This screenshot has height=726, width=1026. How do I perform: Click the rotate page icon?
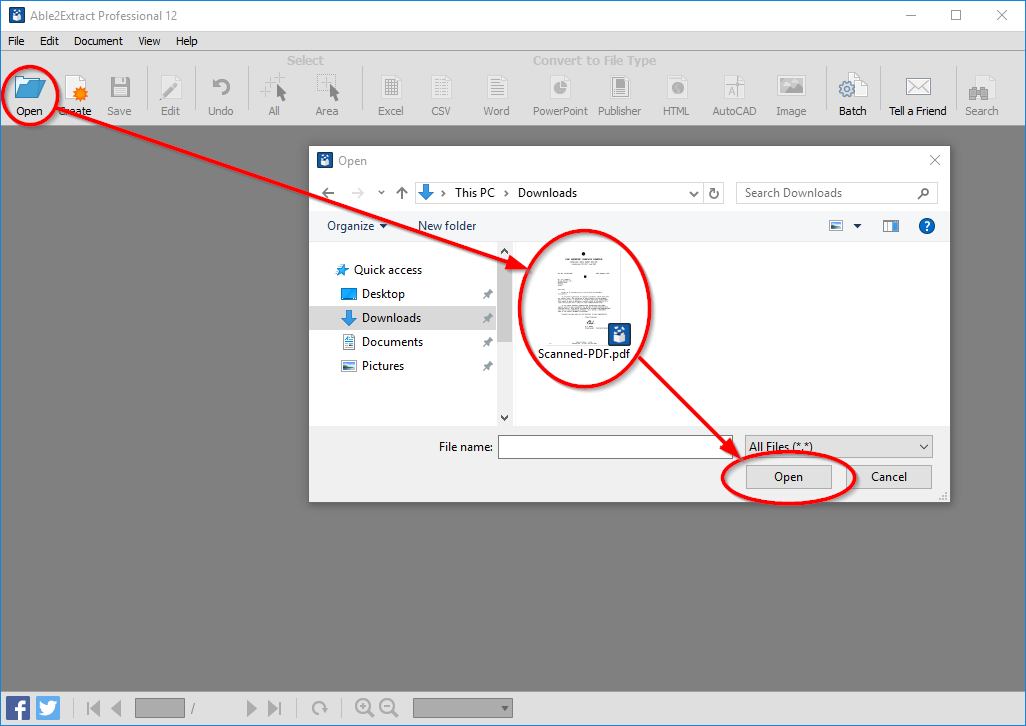[x=319, y=708]
